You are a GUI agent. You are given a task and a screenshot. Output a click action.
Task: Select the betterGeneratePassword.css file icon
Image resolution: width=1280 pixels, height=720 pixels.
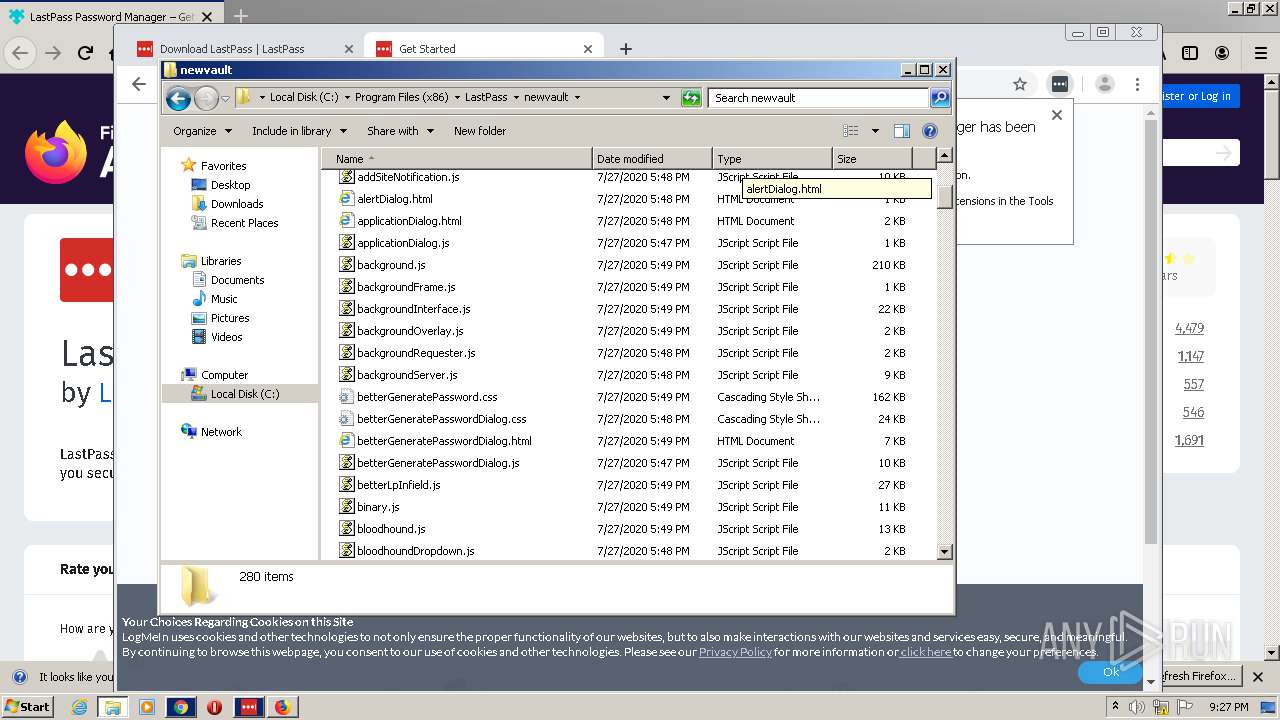click(x=347, y=397)
